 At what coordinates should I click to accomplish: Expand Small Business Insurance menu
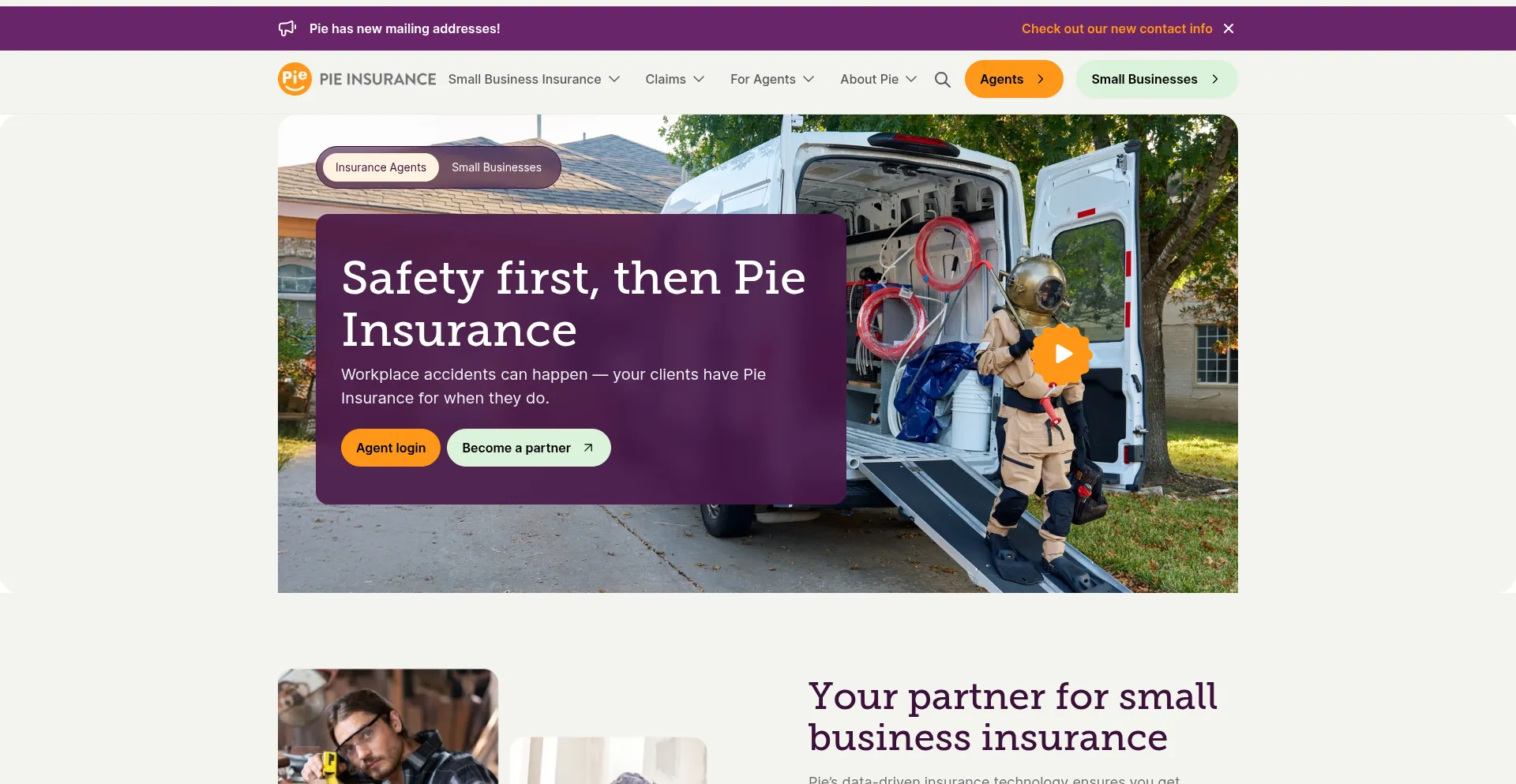tap(535, 79)
